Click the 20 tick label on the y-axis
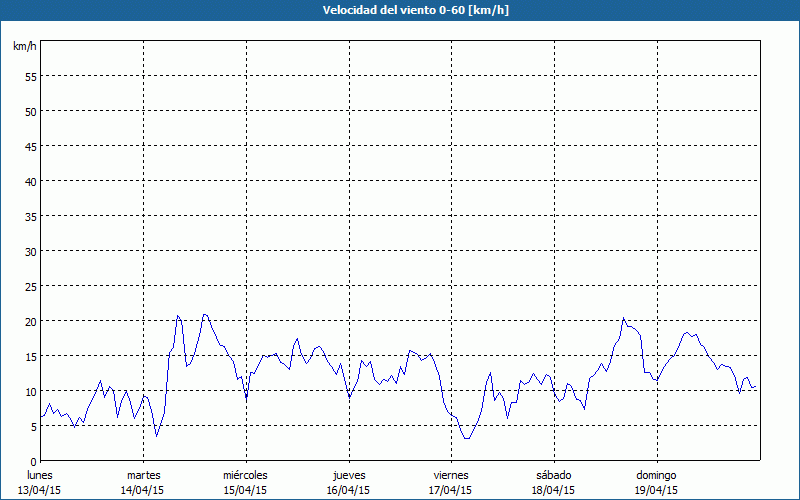Image resolution: width=800 pixels, height=500 pixels. pos(30,321)
